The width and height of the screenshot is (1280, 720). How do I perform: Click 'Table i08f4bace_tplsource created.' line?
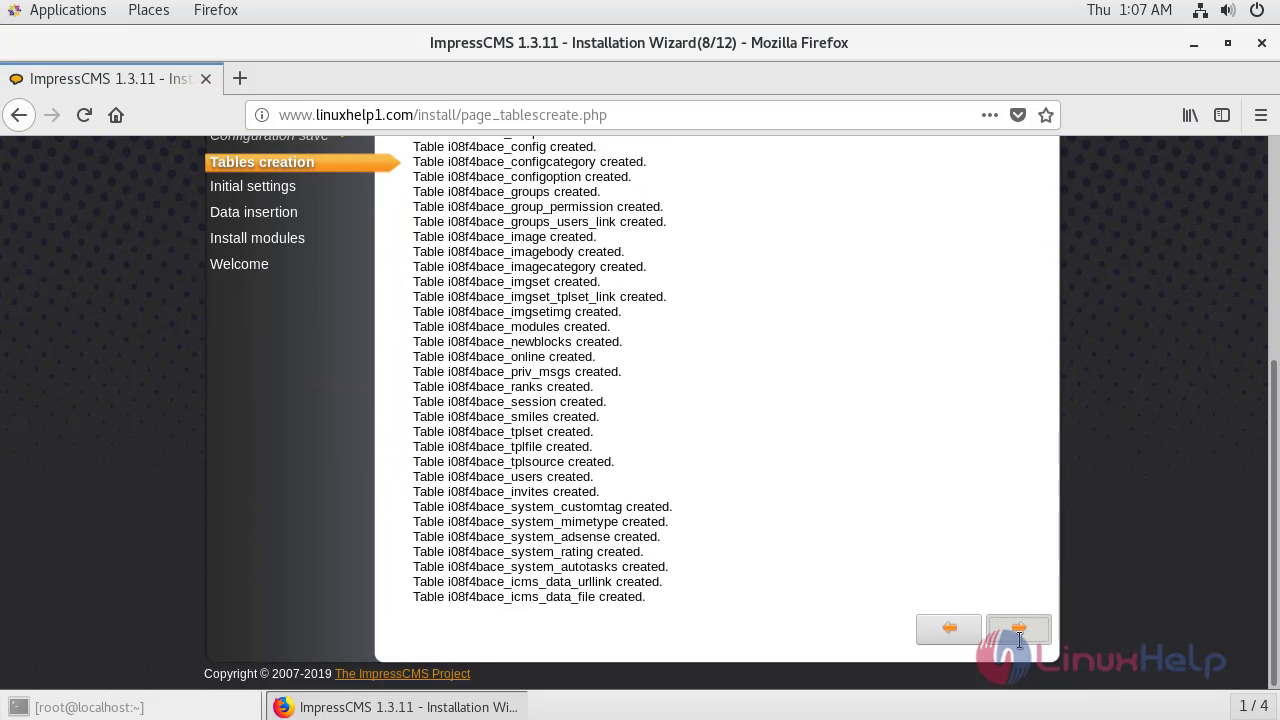(513, 462)
